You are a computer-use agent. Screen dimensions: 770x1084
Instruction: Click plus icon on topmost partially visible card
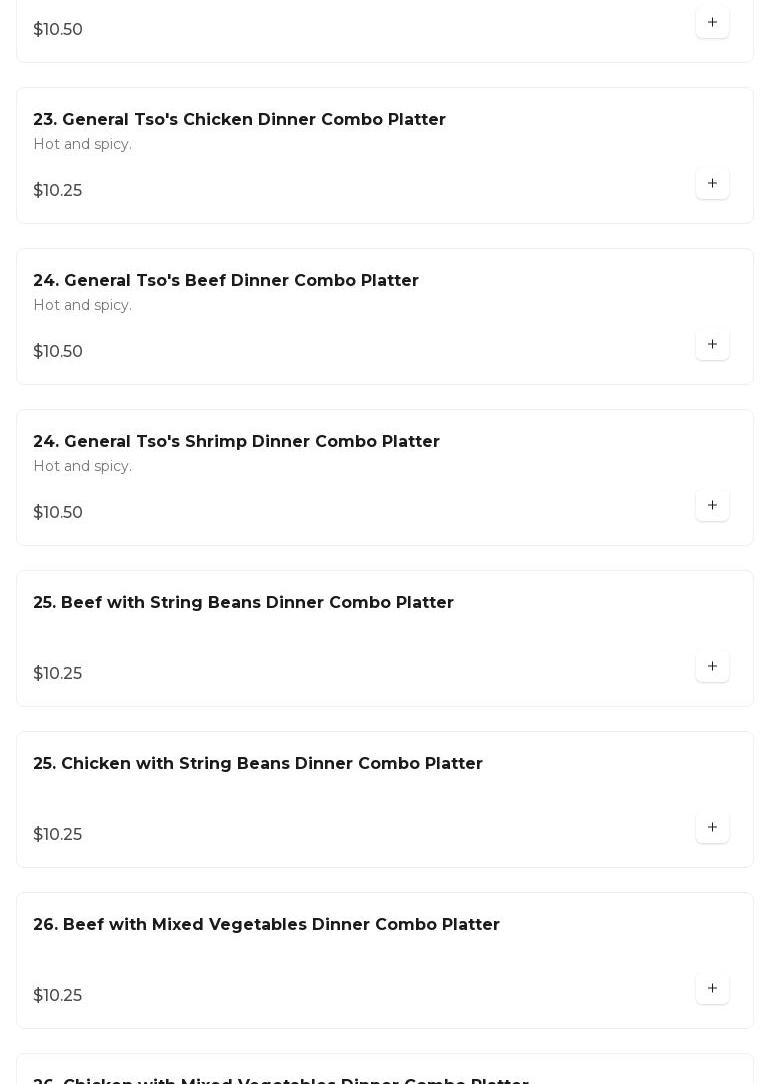coord(712,22)
